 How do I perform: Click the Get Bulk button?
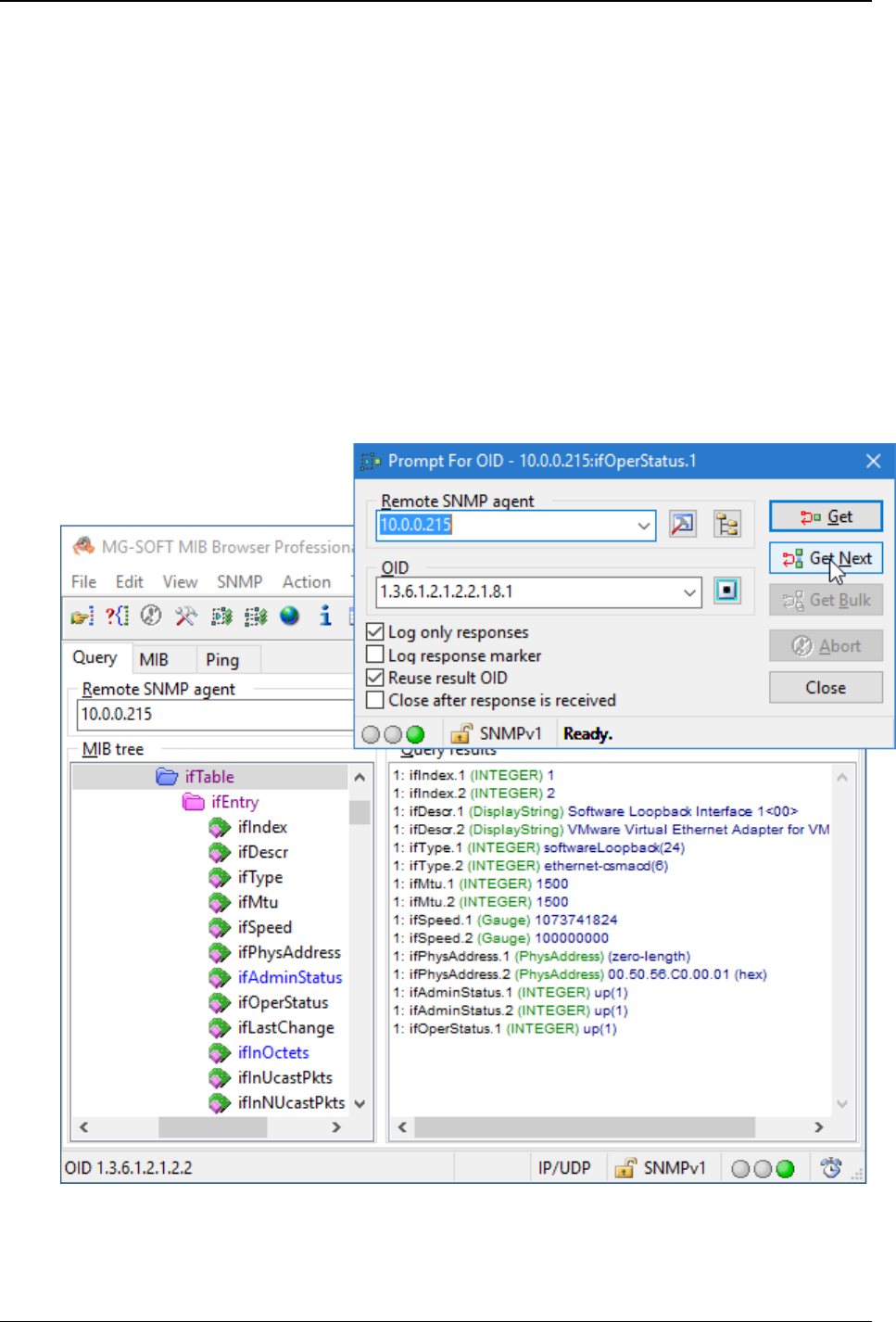click(x=826, y=600)
